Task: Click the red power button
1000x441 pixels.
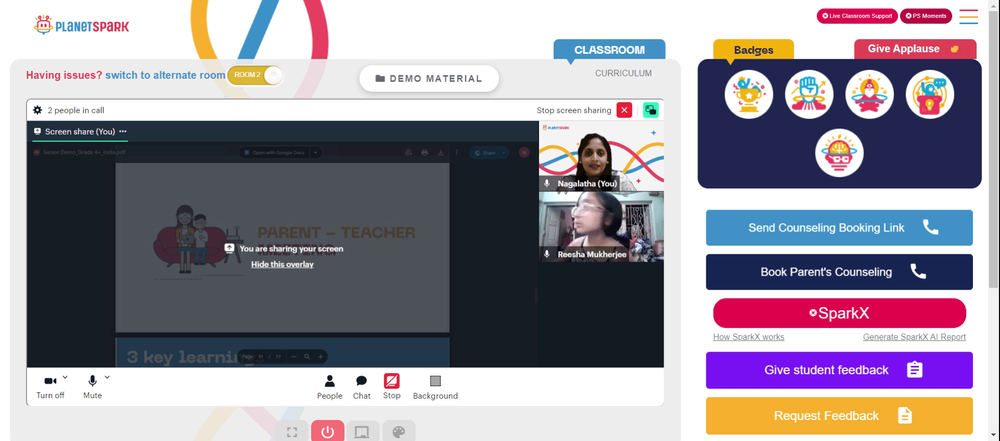Action: tap(328, 432)
